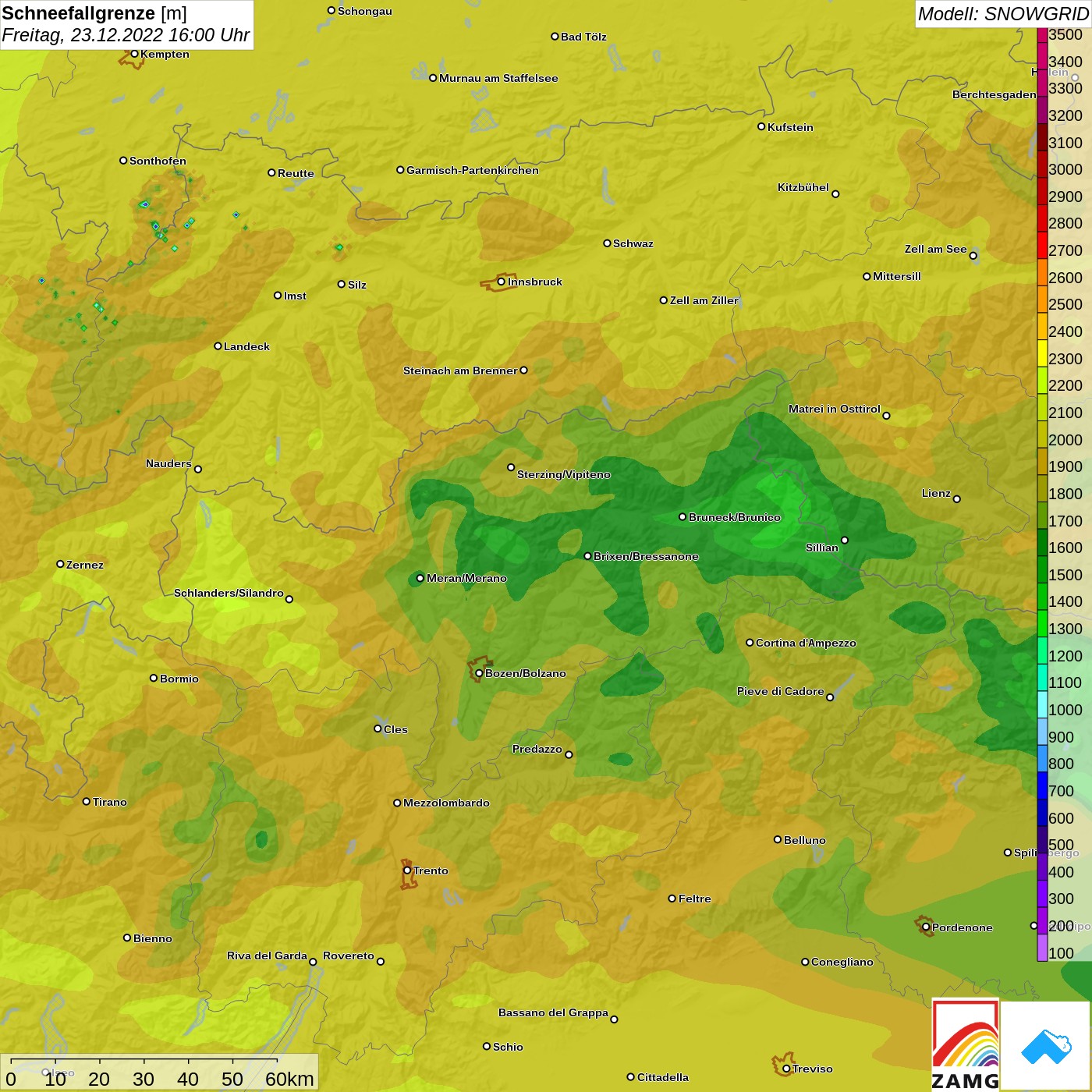Click the Garmisch-Partenkirchen label
Viewport: 1092px width, 1092px height.
point(473,170)
